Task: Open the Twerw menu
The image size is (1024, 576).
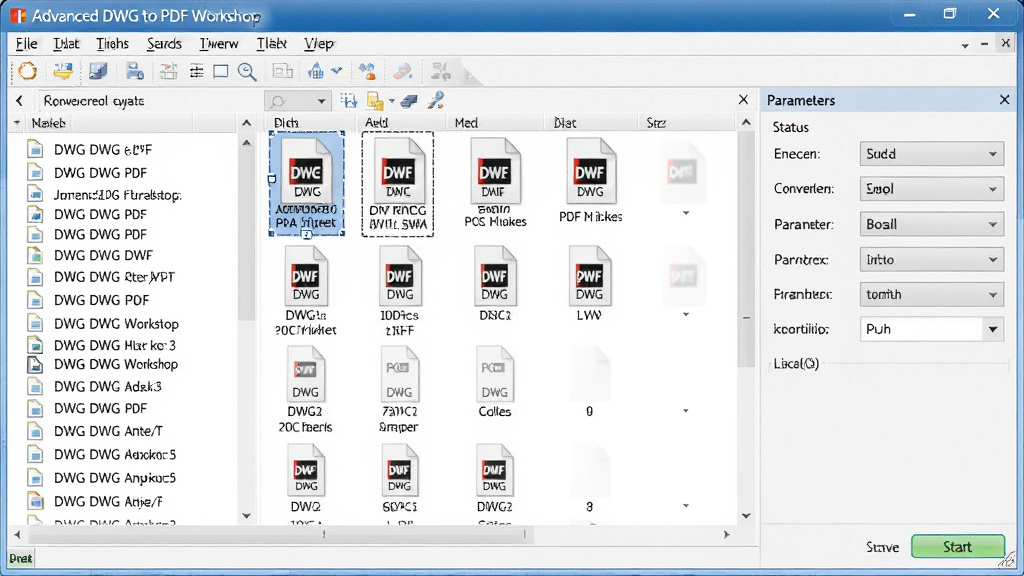Action: pyautogui.click(x=219, y=44)
